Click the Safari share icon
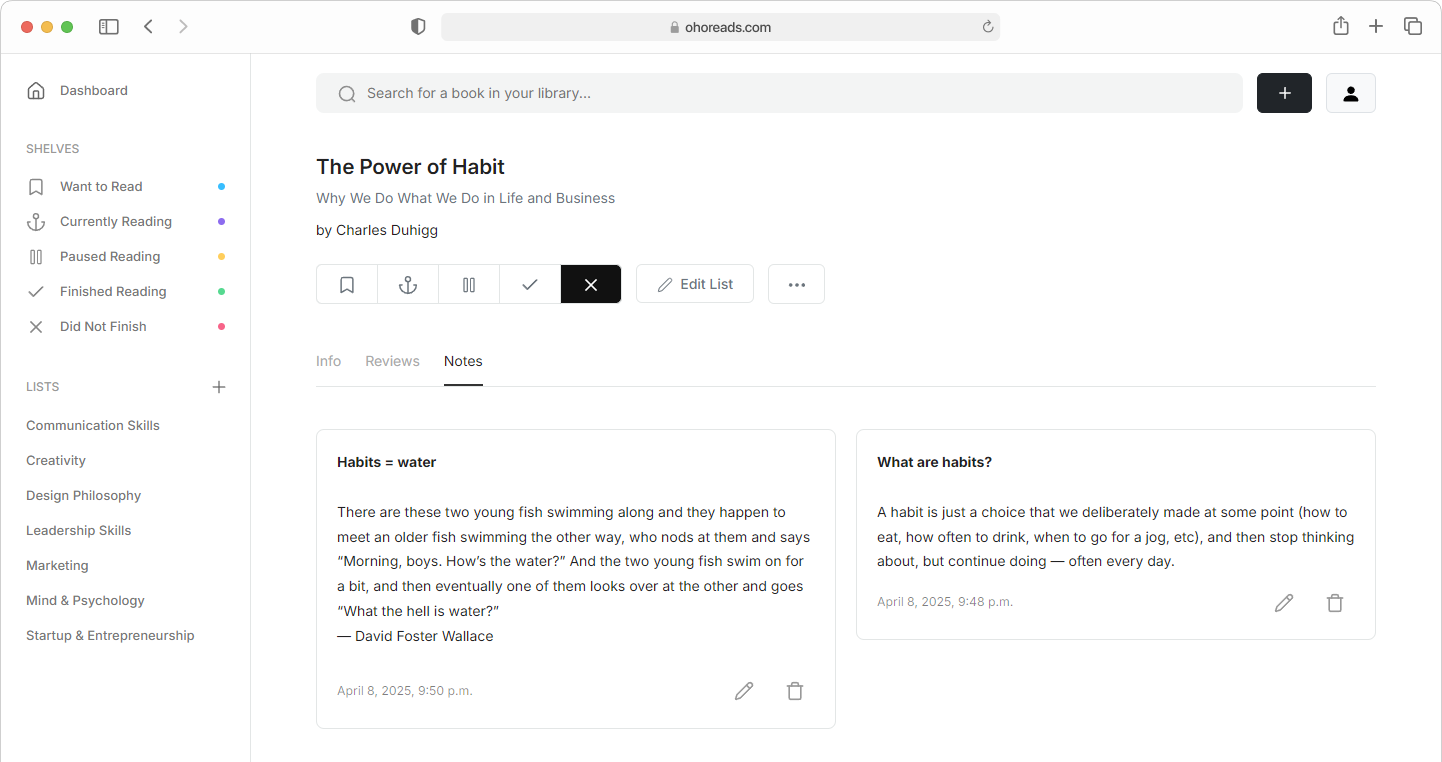Screen dimensions: 1442x762 point(1341,26)
